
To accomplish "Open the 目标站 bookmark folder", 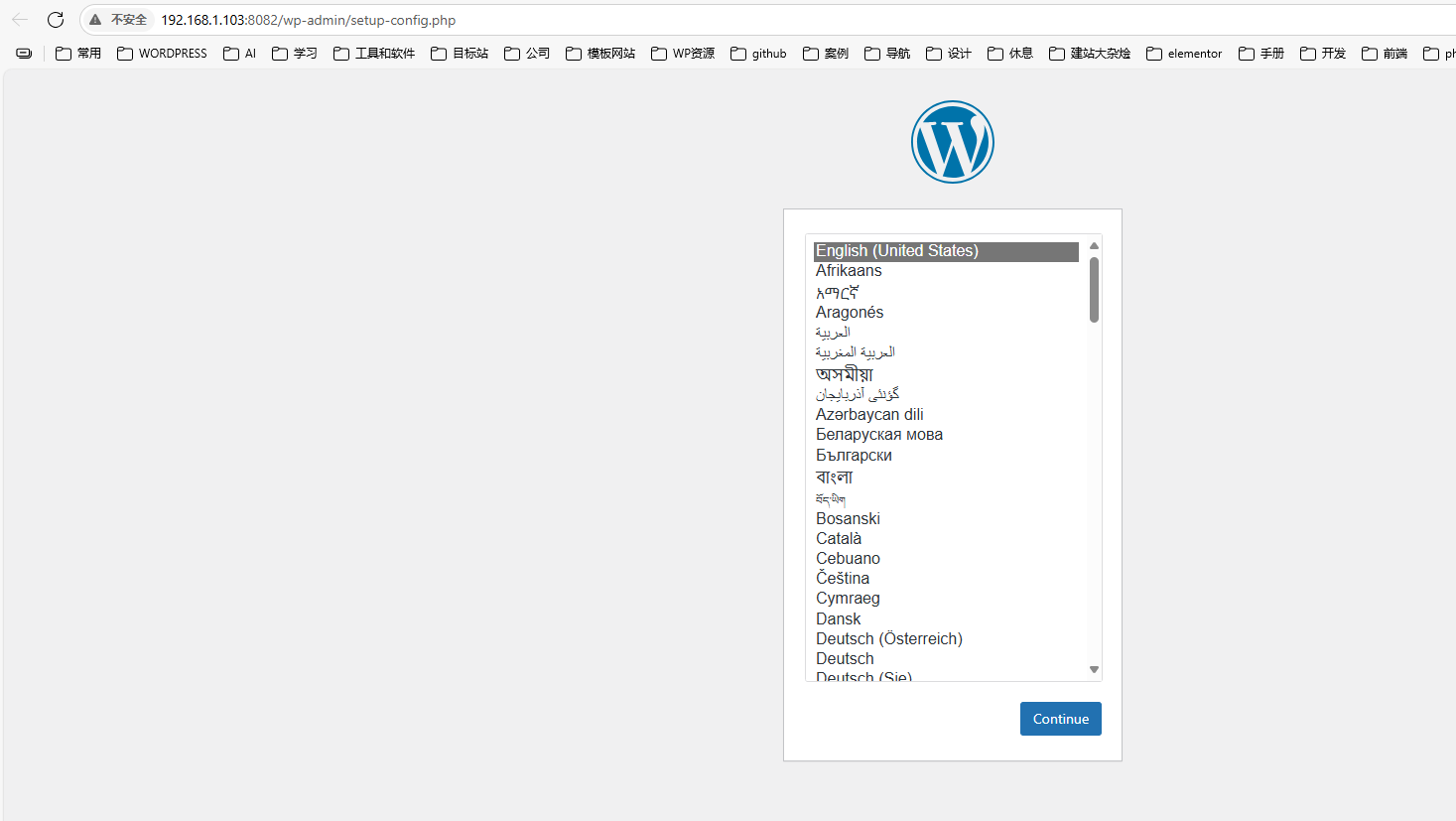I will (x=460, y=54).
